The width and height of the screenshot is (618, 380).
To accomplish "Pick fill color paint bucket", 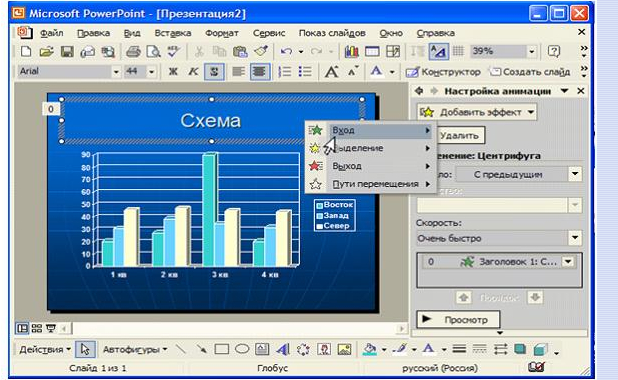I will point(369,349).
